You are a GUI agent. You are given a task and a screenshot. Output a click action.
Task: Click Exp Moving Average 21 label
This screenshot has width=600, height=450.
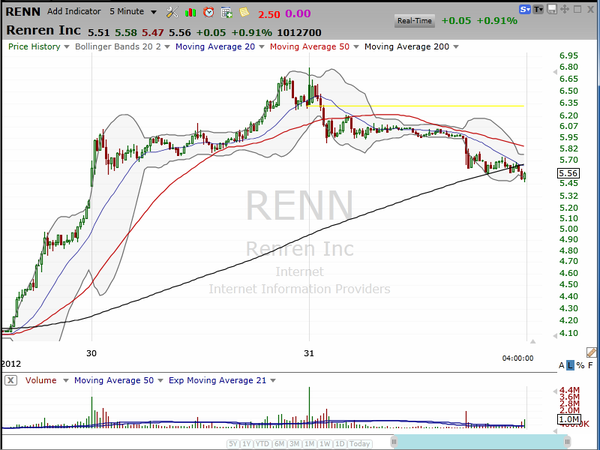click(x=217, y=380)
